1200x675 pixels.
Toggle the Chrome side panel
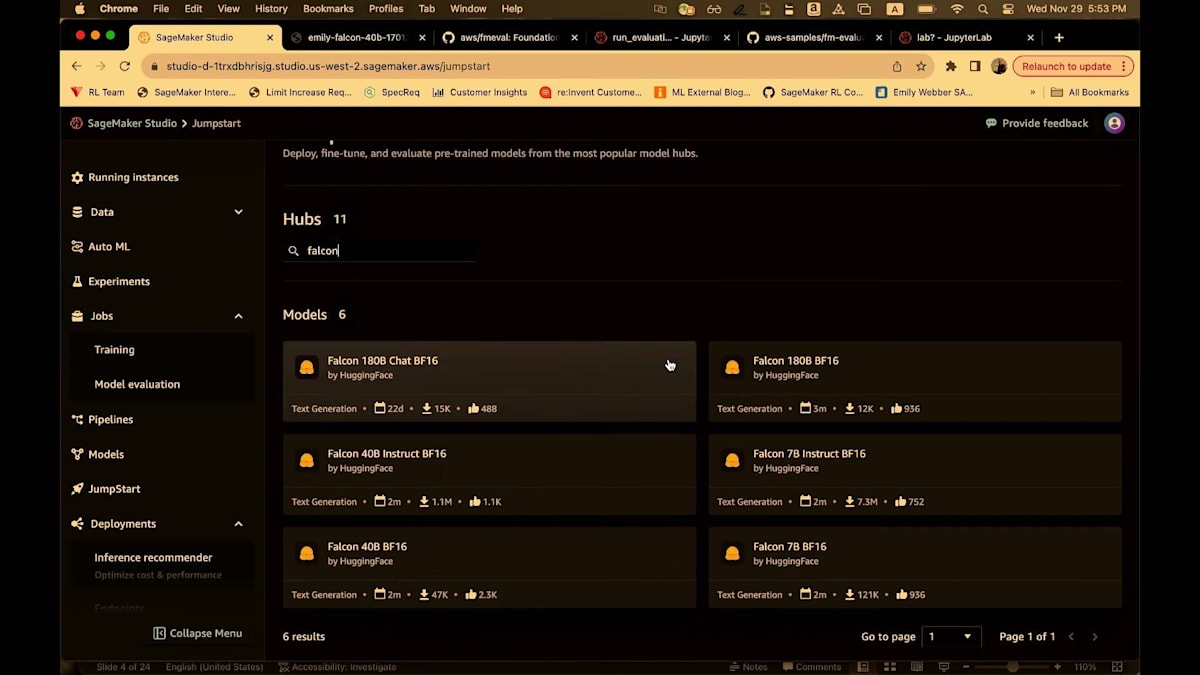tap(975, 66)
